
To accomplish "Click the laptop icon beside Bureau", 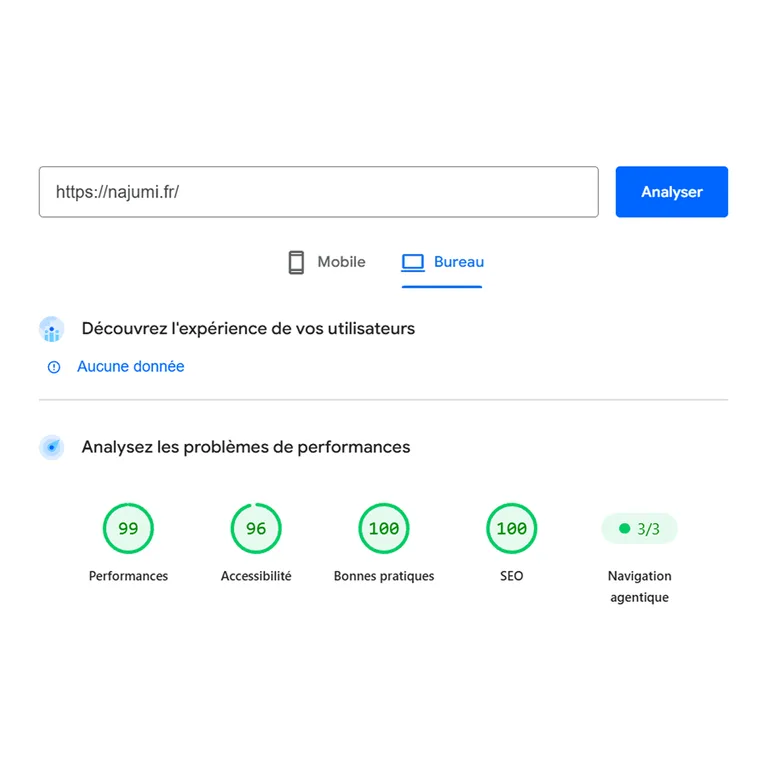I will [413, 263].
